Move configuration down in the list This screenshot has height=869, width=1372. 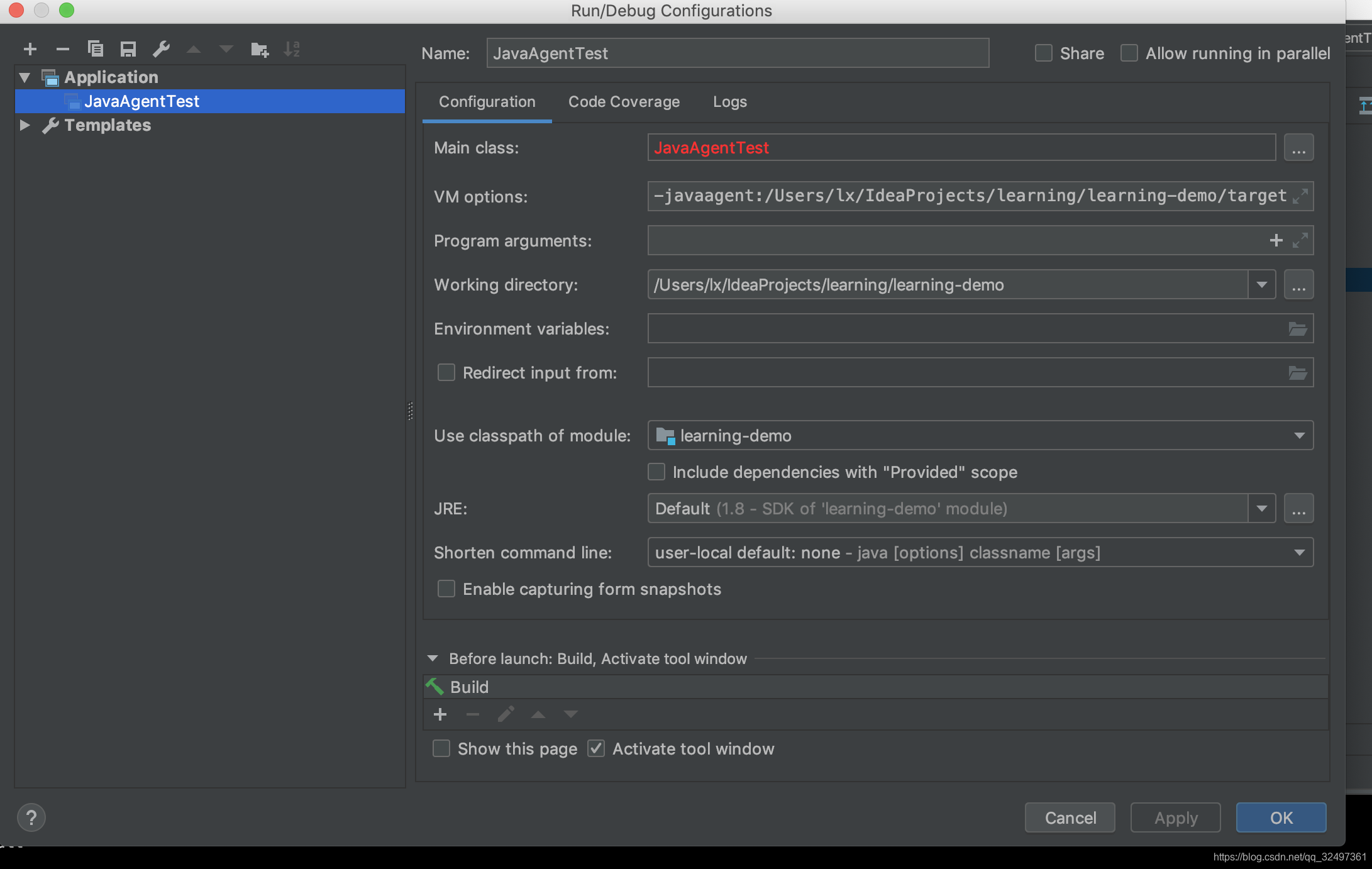point(226,49)
